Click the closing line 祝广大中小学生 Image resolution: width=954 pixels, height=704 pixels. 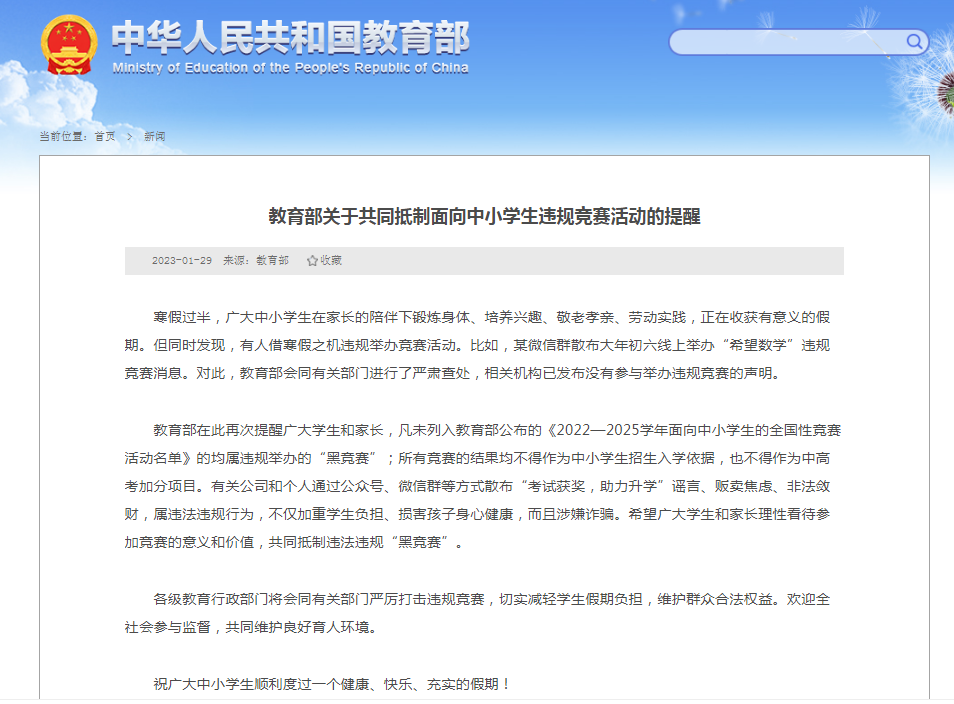[x=332, y=684]
